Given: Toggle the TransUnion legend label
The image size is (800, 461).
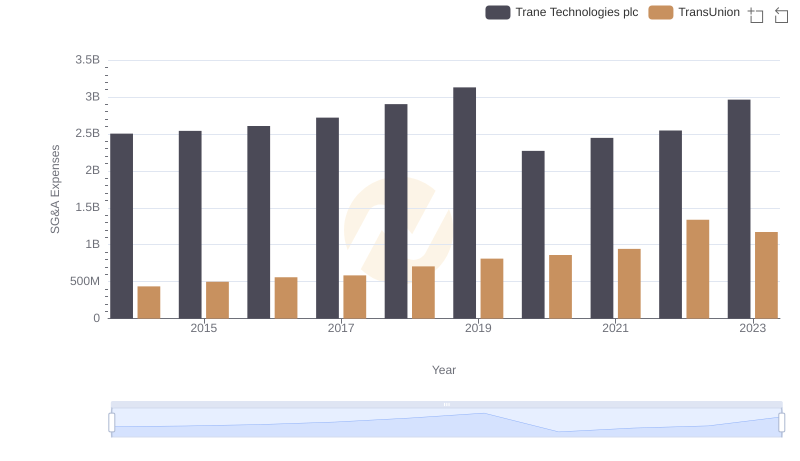Looking at the screenshot, I should coord(709,12).
